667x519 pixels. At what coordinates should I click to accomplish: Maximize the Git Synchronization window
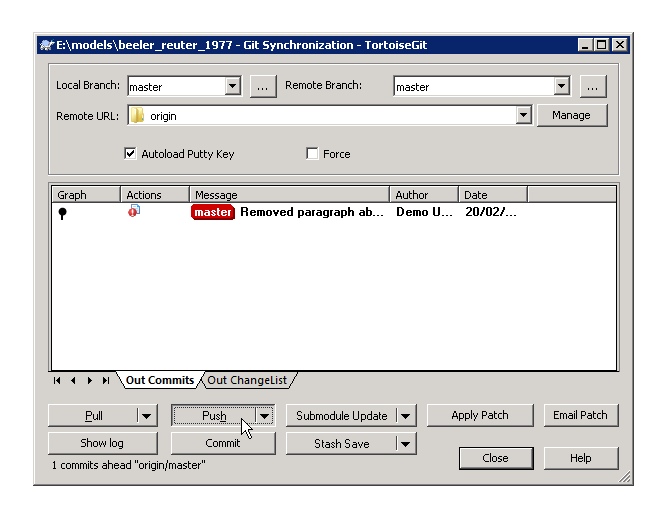(601, 45)
